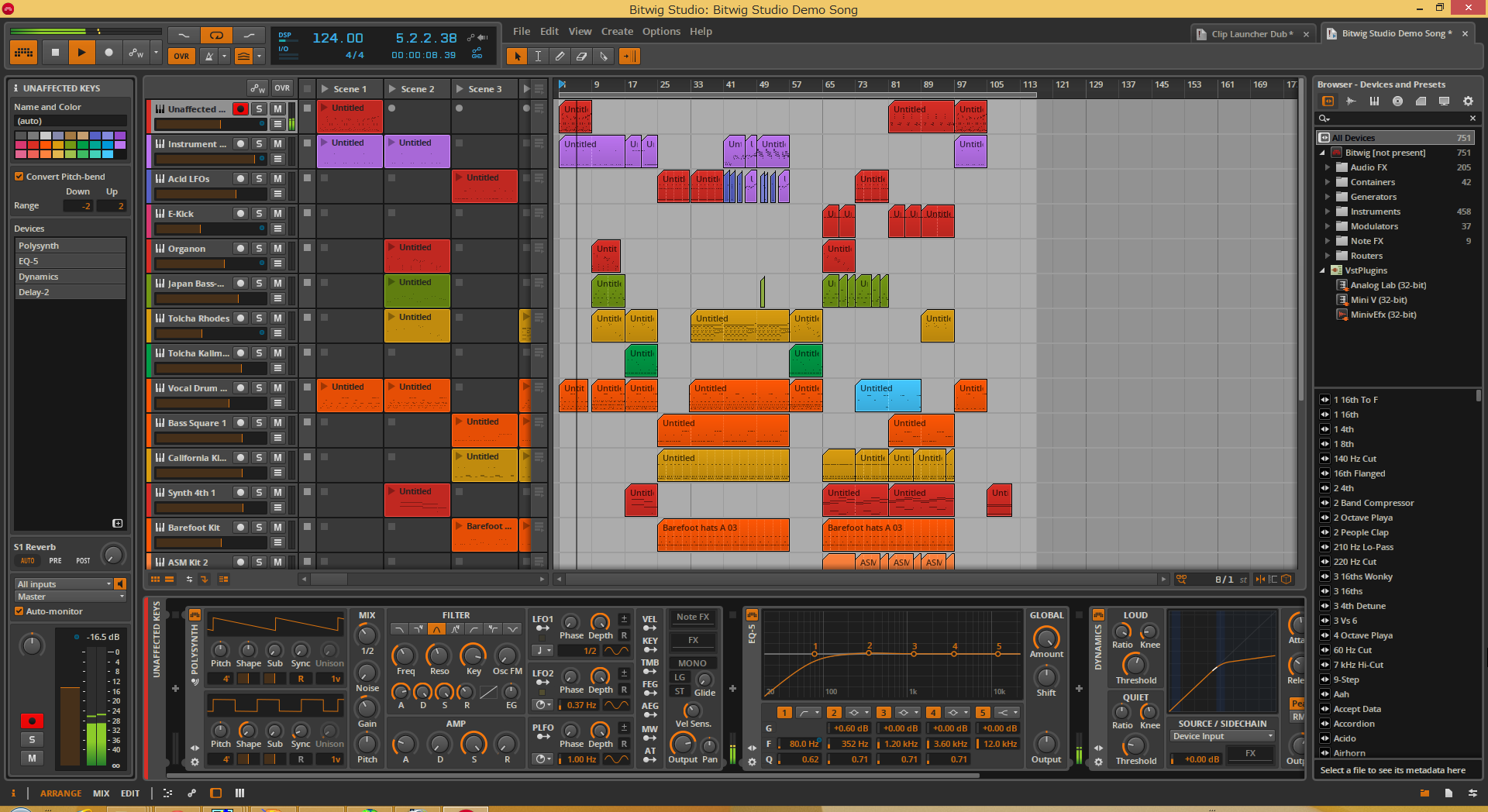This screenshot has width=1488, height=812.
Task: Launch Scene 3
Action: click(460, 89)
